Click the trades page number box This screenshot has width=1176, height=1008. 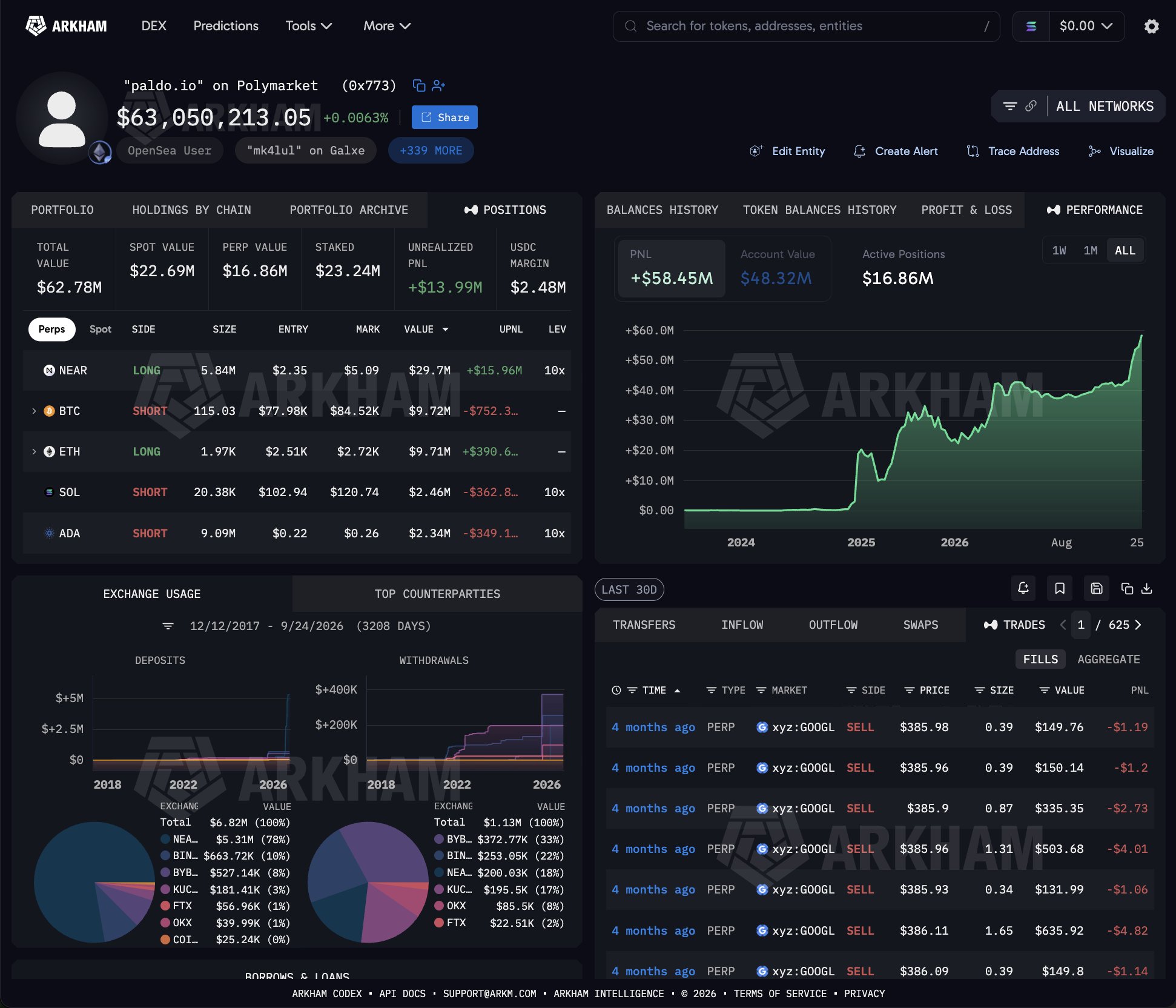(x=1081, y=625)
